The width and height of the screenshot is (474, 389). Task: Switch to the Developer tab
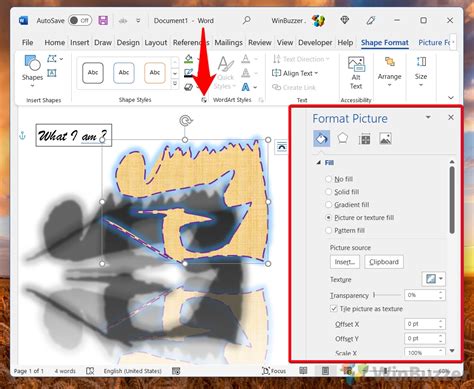(315, 43)
